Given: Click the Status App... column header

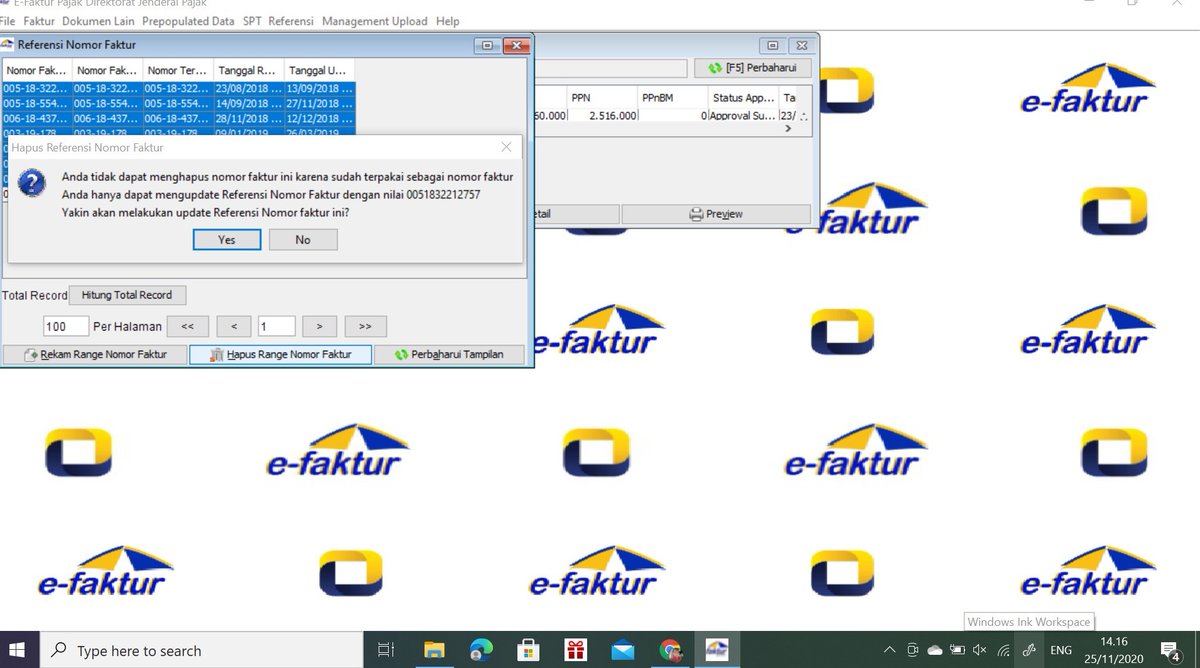Looking at the screenshot, I should tap(743, 98).
